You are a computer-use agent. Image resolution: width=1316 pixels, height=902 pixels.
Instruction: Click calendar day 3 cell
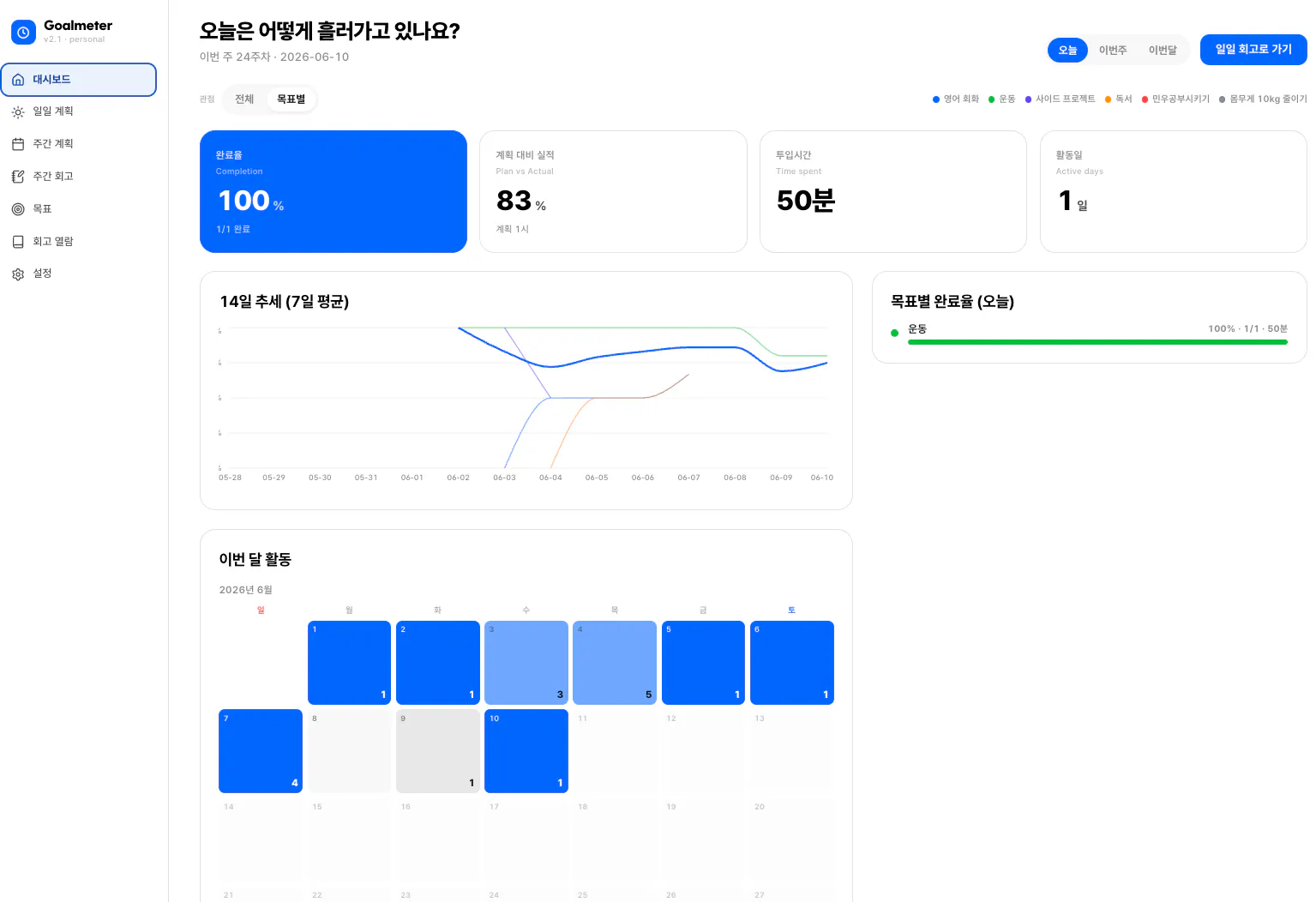[x=526, y=663]
